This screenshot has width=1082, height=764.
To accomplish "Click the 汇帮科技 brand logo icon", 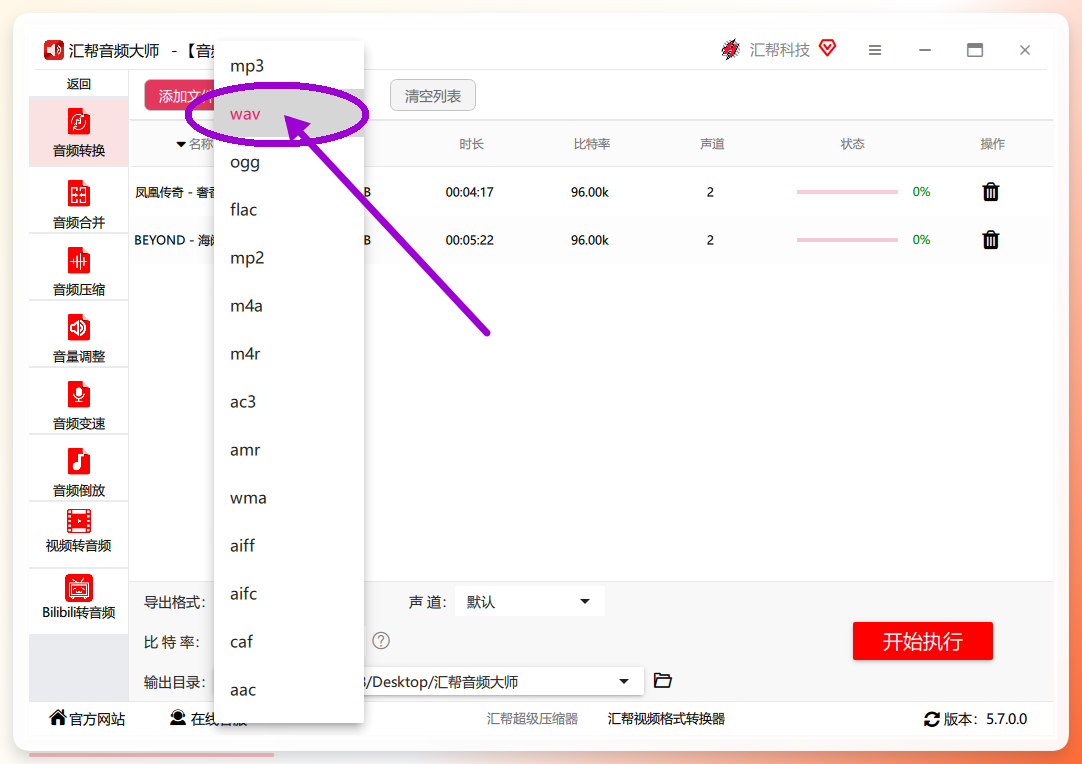I will pyautogui.click(x=730, y=50).
